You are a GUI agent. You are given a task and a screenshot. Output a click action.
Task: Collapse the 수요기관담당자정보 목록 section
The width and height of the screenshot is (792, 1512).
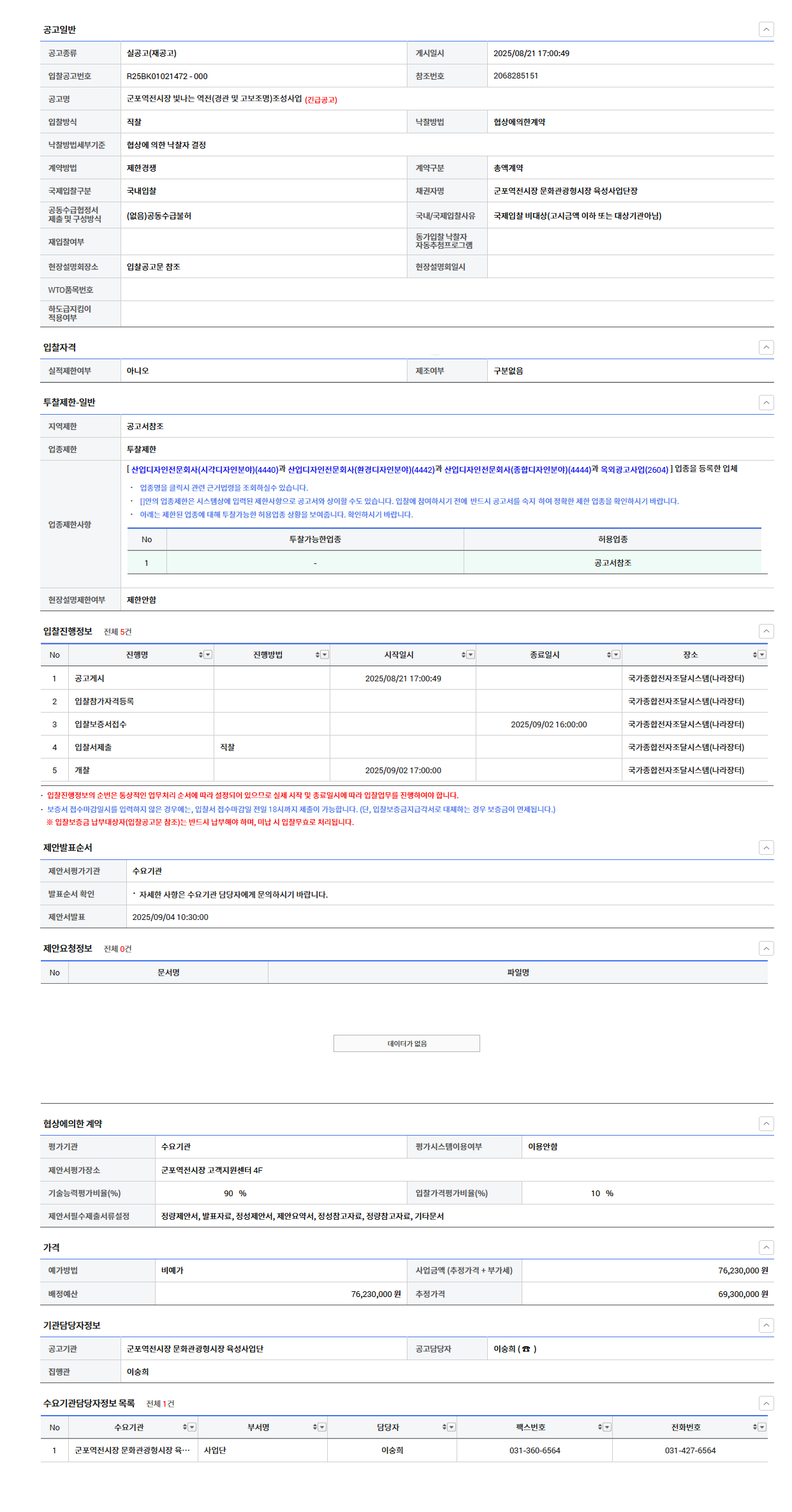coord(766,1403)
